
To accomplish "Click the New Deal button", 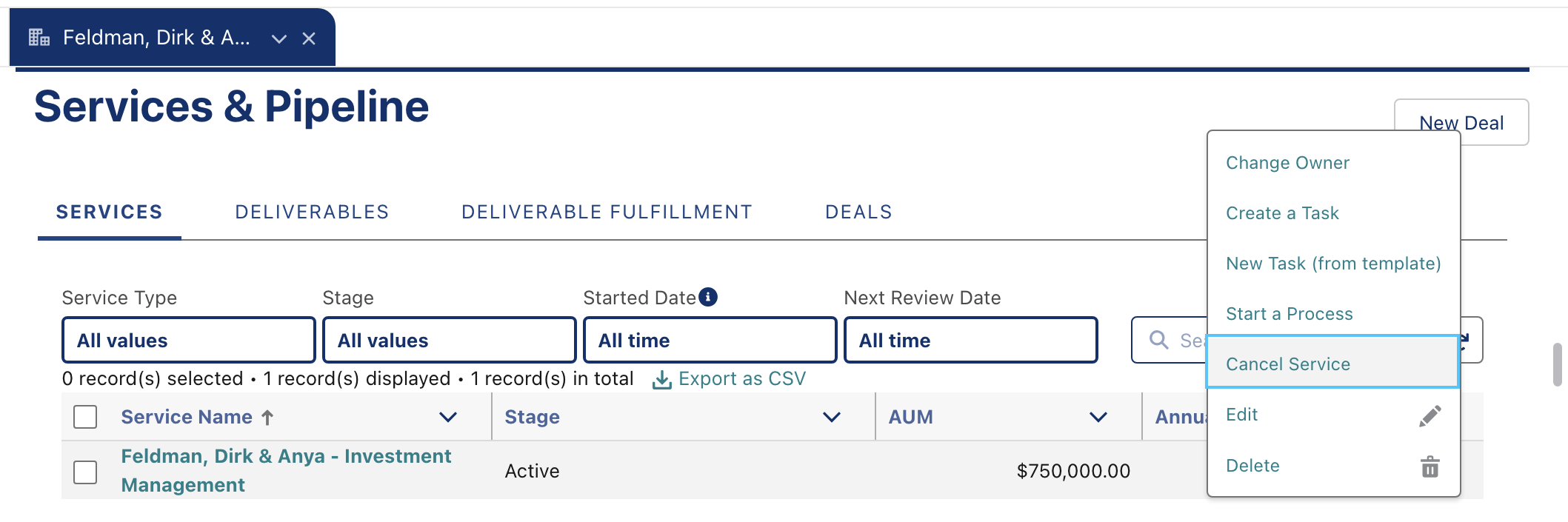I will coord(1461,123).
